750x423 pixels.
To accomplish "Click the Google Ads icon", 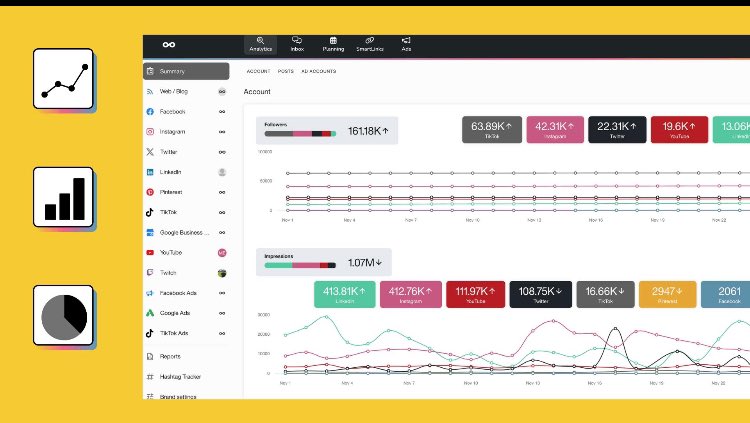I will pyautogui.click(x=150, y=313).
